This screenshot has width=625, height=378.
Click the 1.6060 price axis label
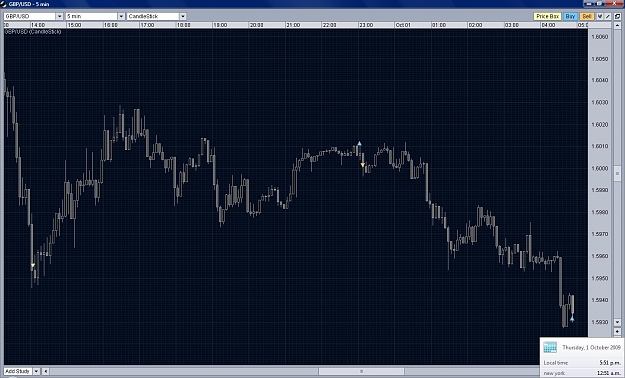coord(600,37)
